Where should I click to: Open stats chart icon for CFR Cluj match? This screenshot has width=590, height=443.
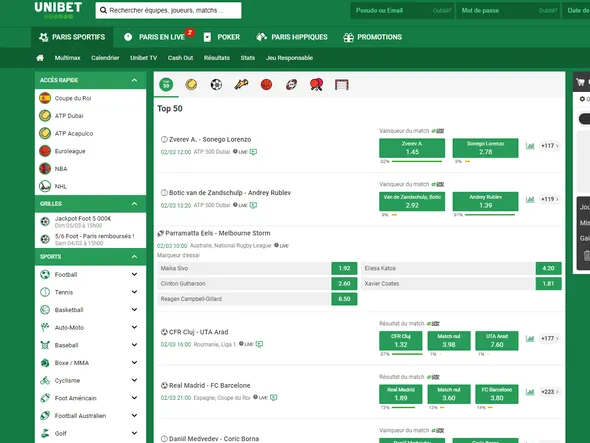[x=530, y=338]
